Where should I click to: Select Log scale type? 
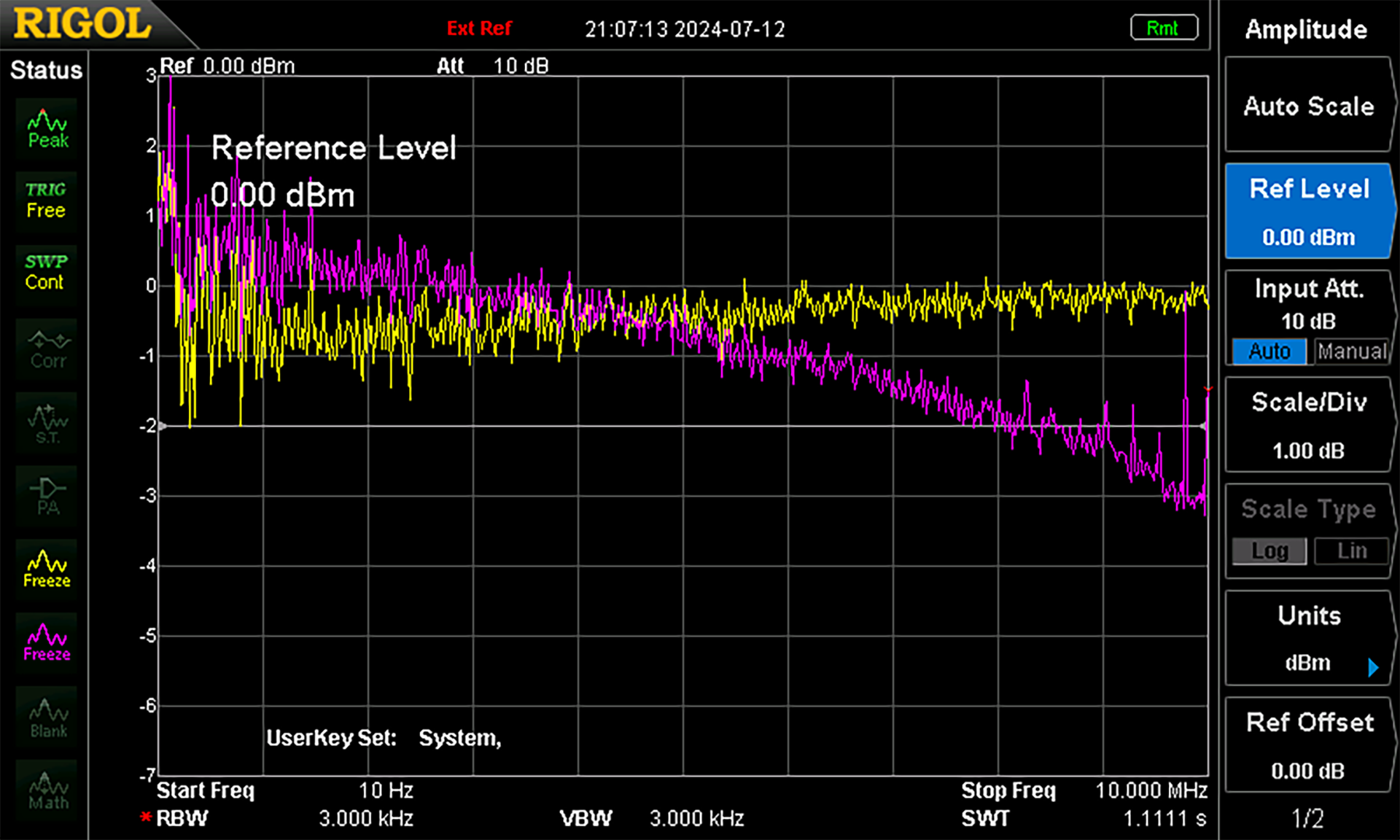[1269, 551]
